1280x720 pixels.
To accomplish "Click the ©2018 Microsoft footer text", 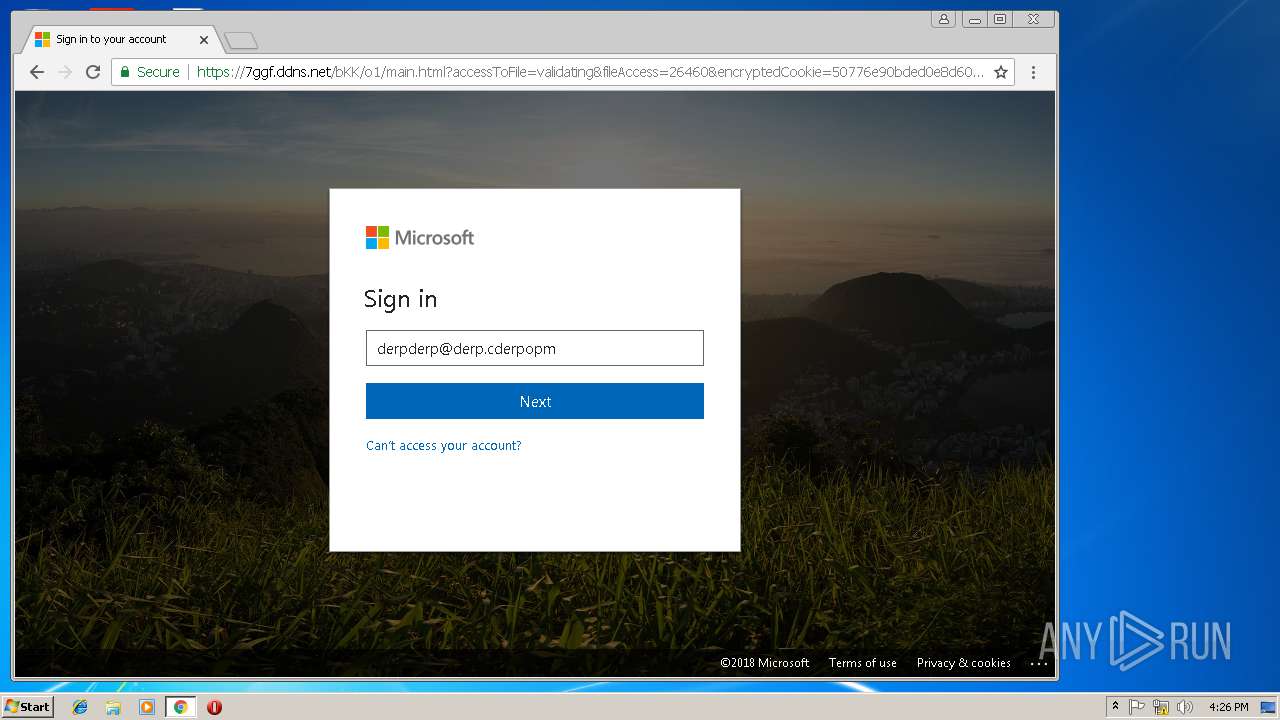I will (x=765, y=663).
